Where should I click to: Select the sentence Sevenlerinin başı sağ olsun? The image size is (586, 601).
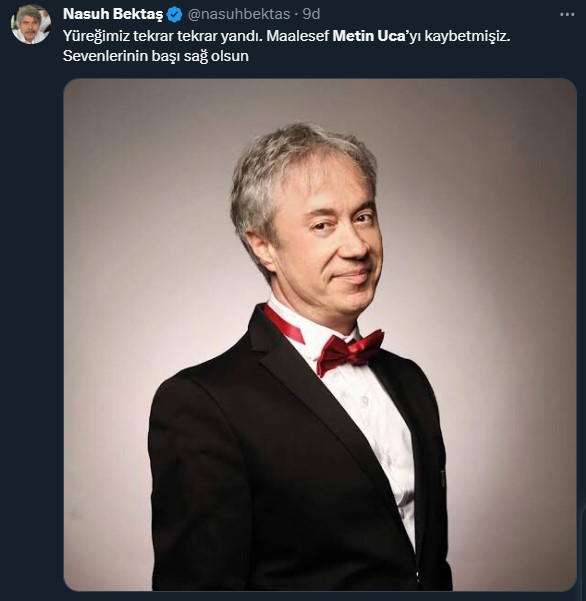(x=156, y=56)
